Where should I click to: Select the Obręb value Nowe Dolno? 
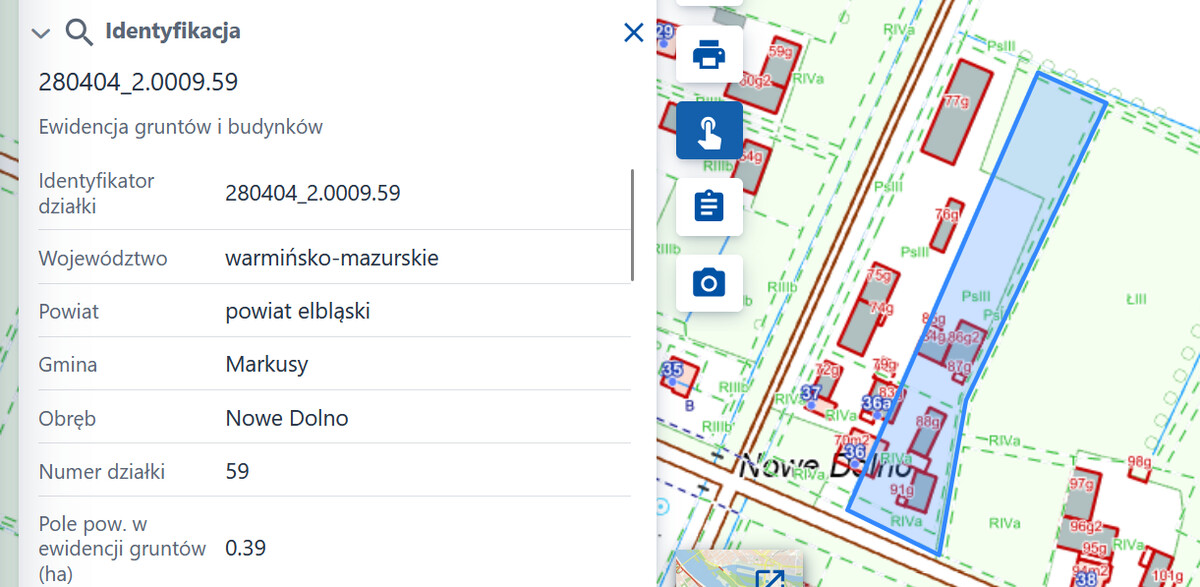[286, 418]
